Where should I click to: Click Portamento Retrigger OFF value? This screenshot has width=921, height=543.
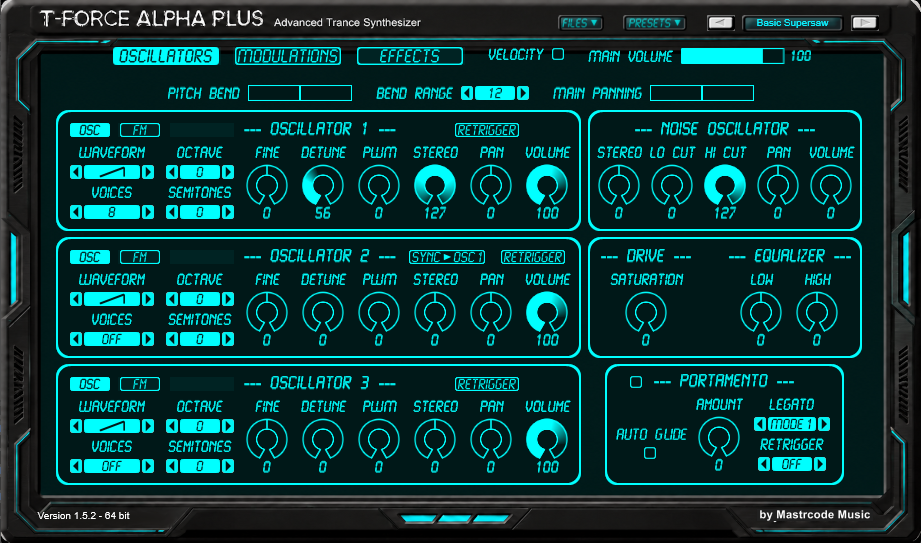click(x=792, y=464)
